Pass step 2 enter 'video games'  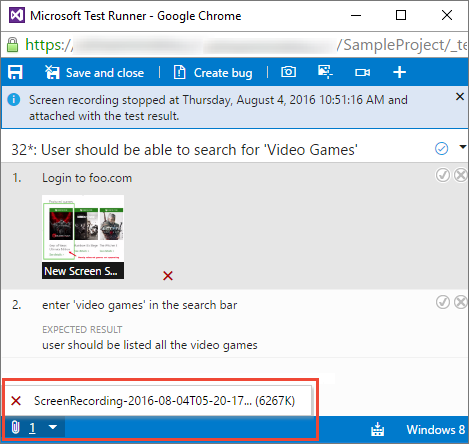(x=443, y=302)
